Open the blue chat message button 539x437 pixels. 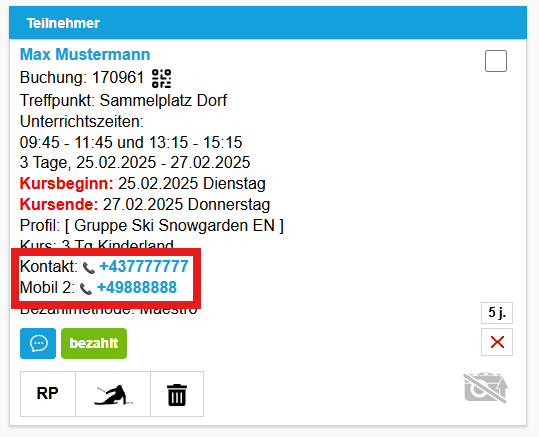coord(38,343)
